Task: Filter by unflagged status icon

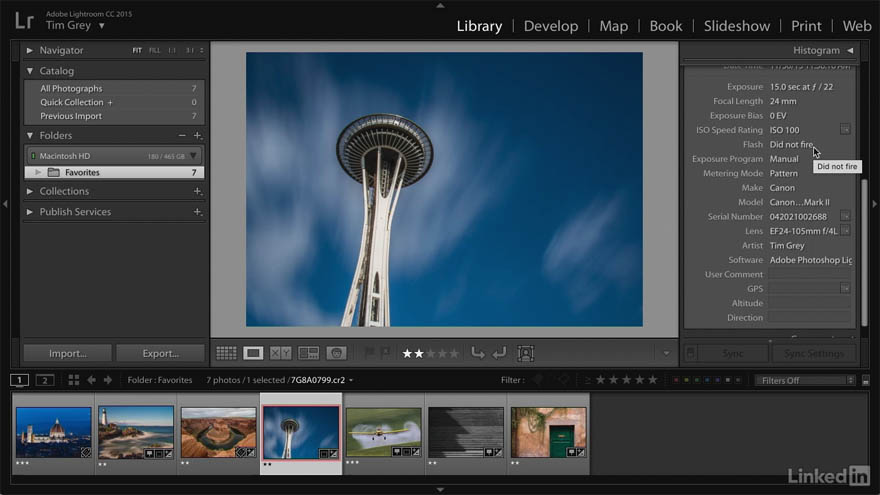Action: tap(563, 380)
